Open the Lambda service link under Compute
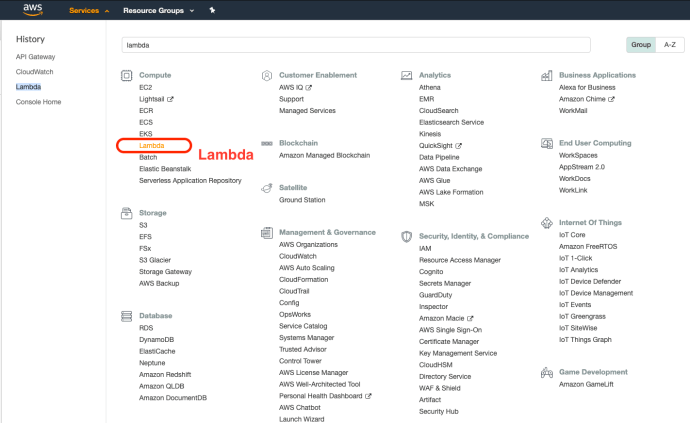690x423 pixels. (x=151, y=146)
